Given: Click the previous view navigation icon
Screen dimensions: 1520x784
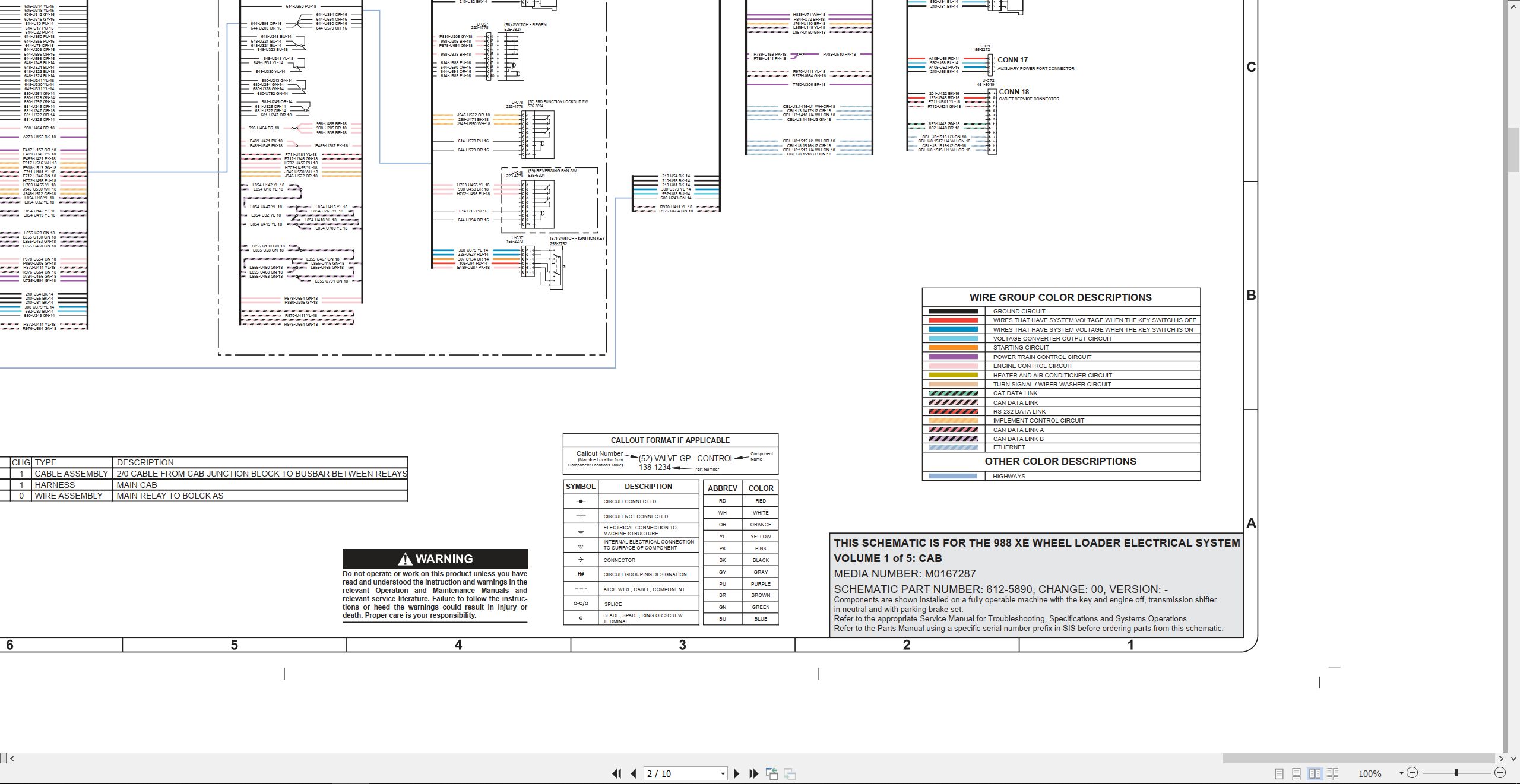Looking at the screenshot, I should pyautogui.click(x=772, y=773).
